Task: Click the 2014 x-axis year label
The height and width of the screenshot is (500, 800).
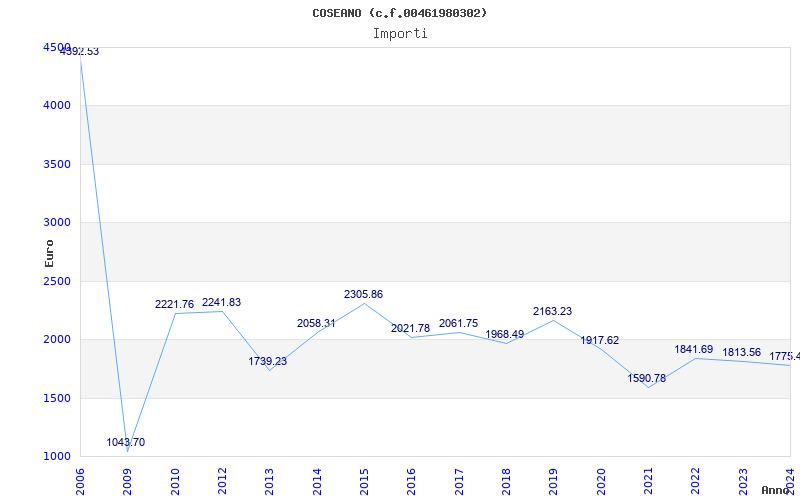Action: pos(317,481)
